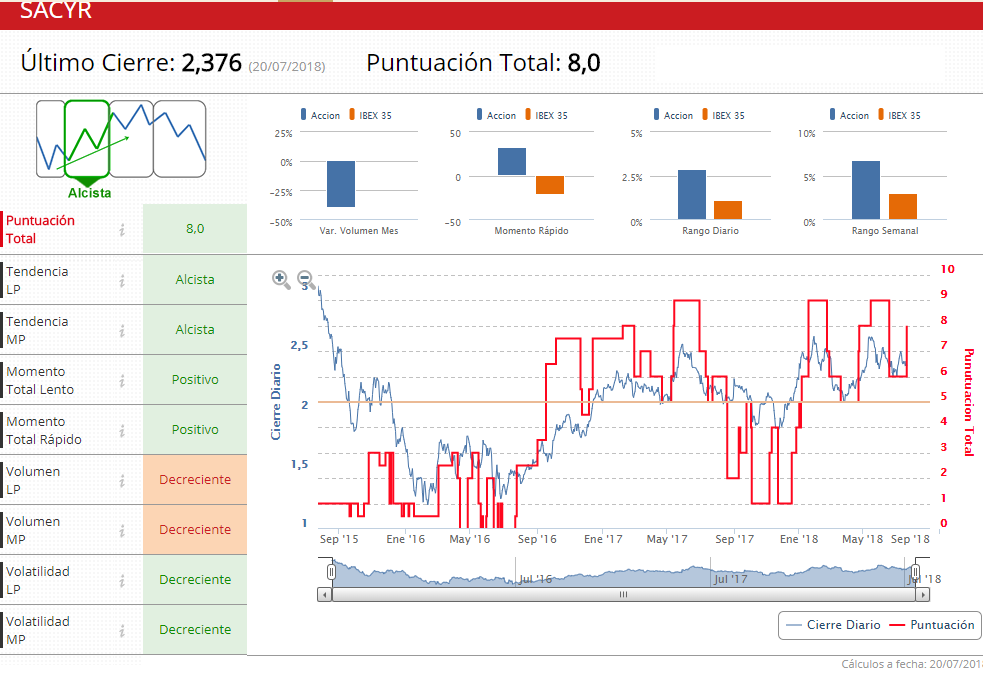Open info icon for Tendencia MP
983x677 pixels.
click(x=122, y=330)
